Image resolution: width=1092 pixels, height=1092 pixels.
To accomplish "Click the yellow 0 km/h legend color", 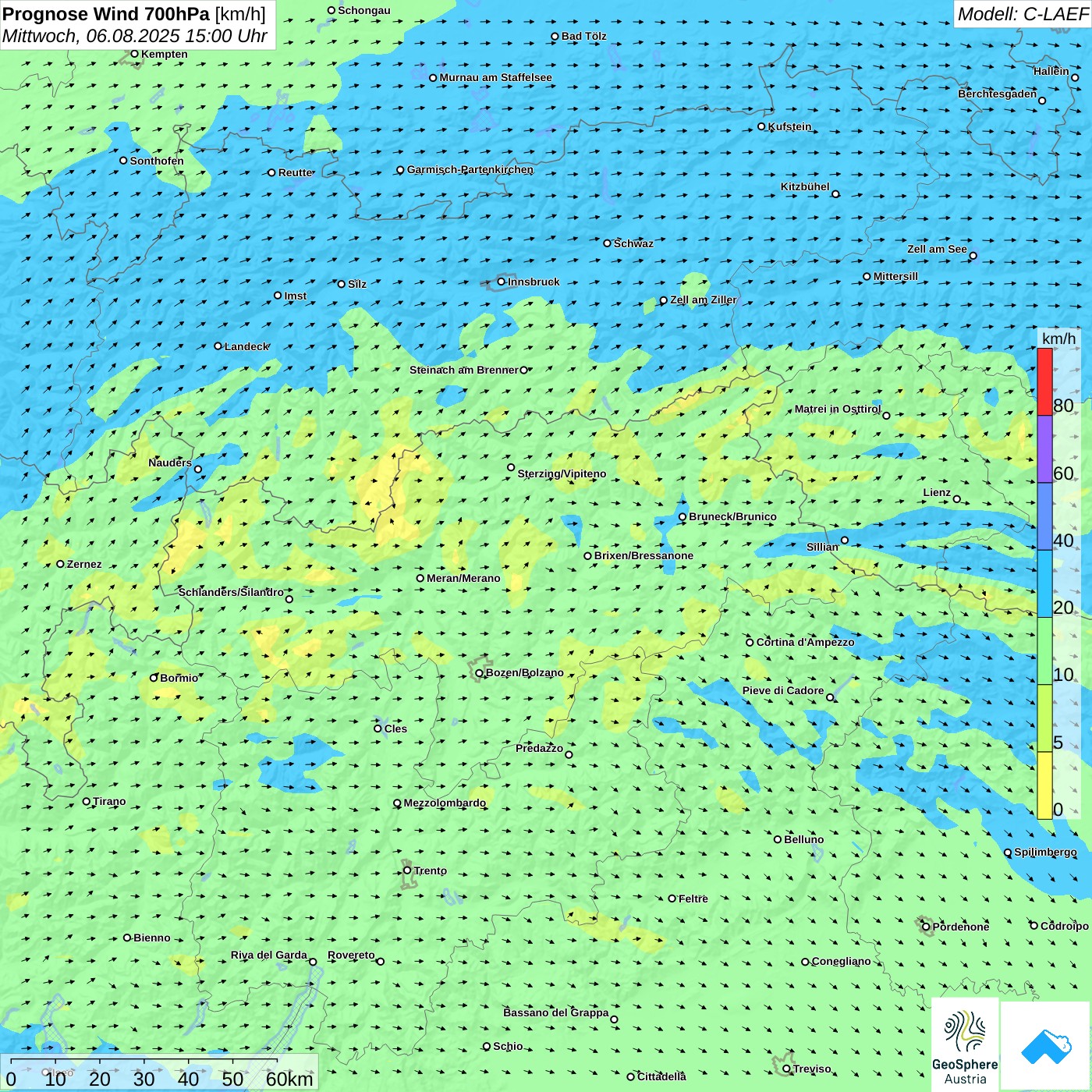I will (1044, 785).
